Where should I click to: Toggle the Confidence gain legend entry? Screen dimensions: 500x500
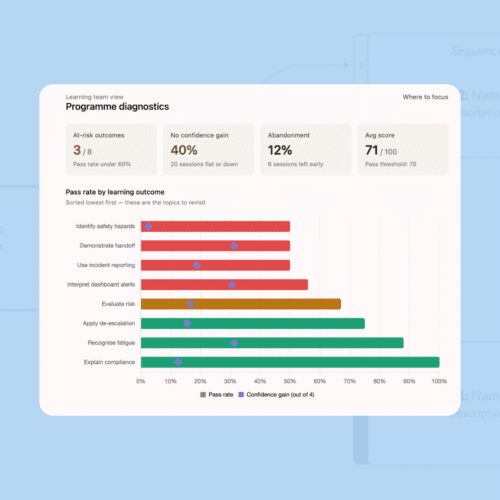(276, 395)
